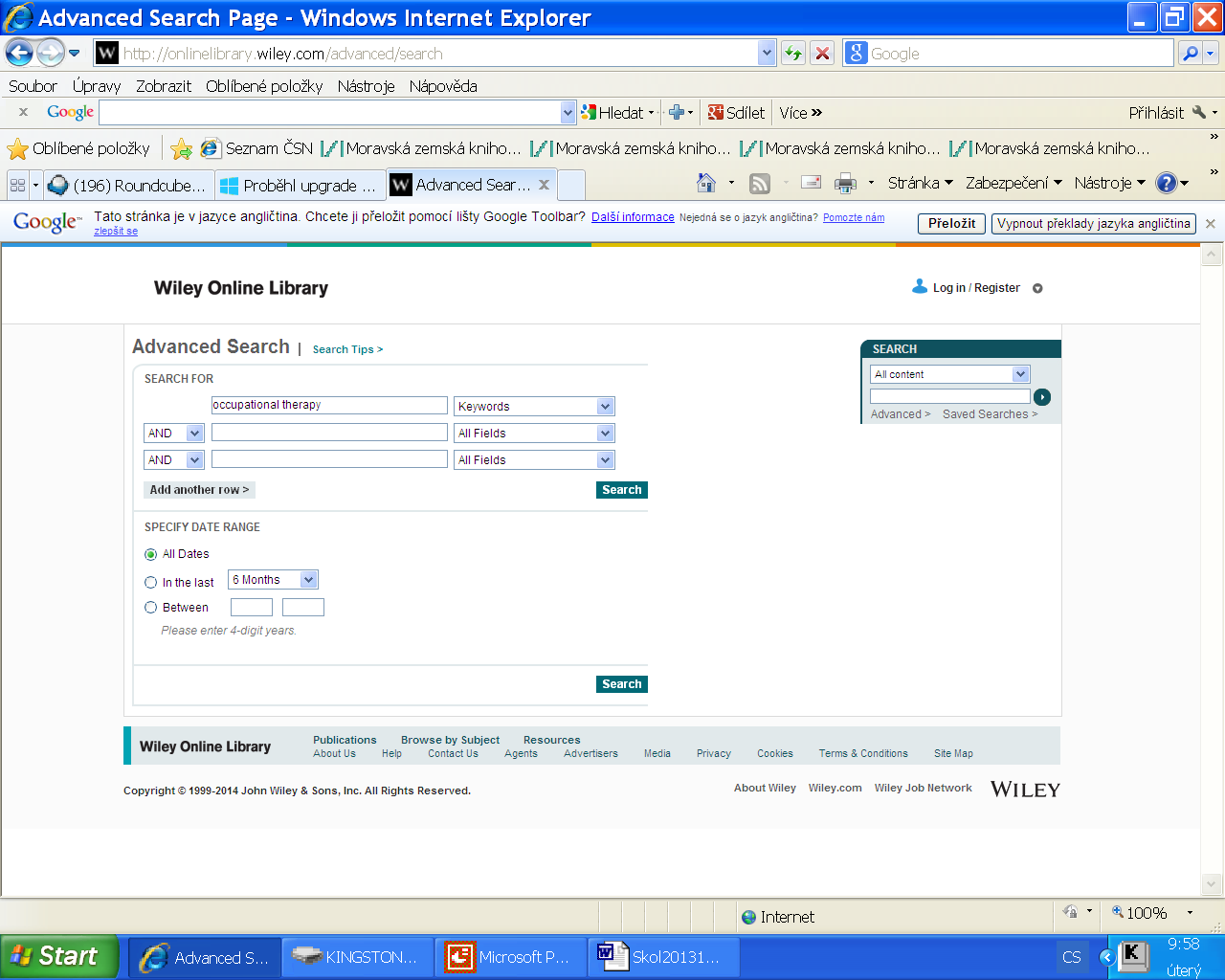The width and height of the screenshot is (1225, 980).
Task: Switch to the Proběhl upgrade tab
Action: pyautogui.click(x=300, y=185)
